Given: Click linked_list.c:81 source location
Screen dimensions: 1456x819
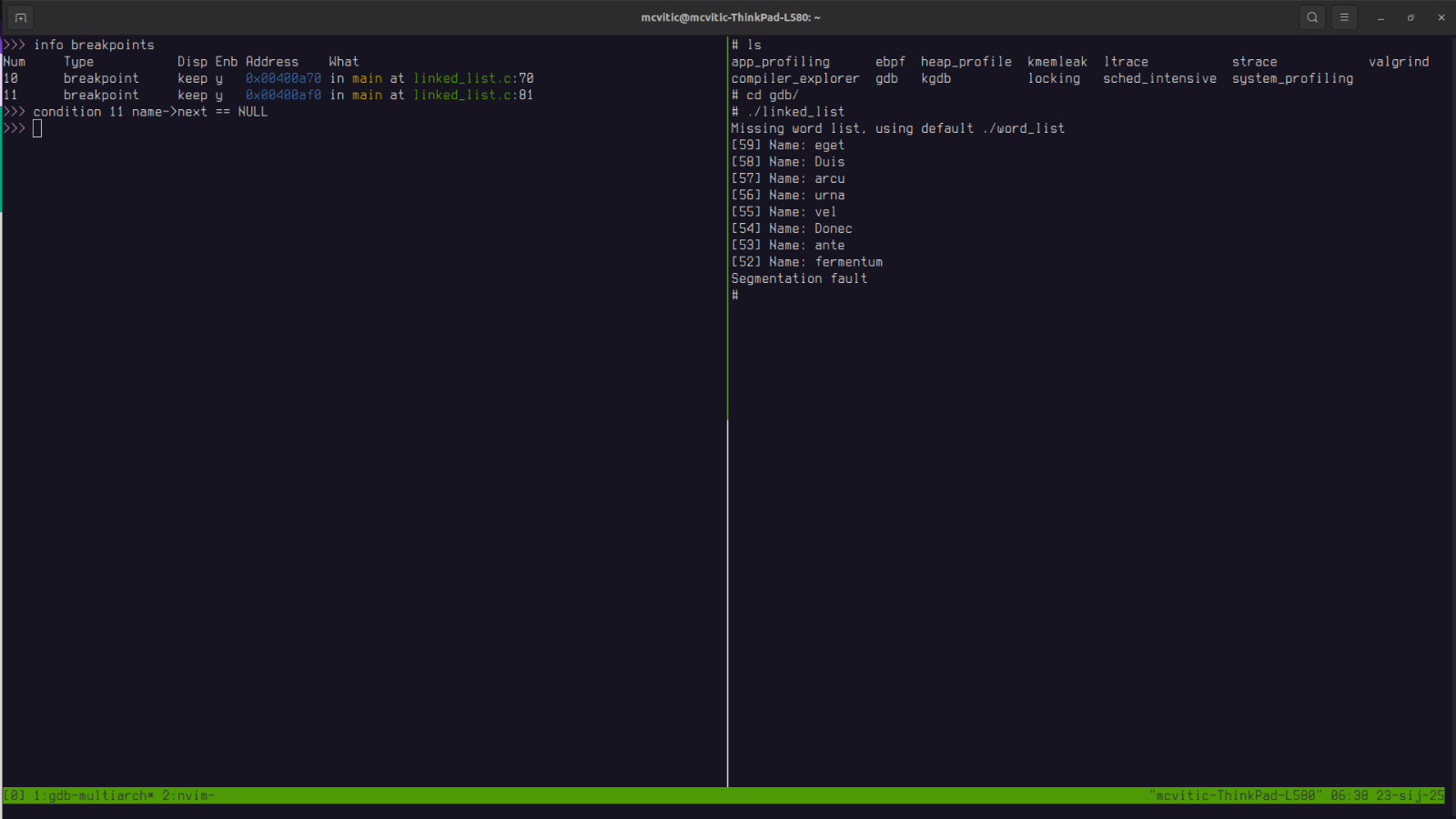Looking at the screenshot, I should pyautogui.click(x=473, y=95).
